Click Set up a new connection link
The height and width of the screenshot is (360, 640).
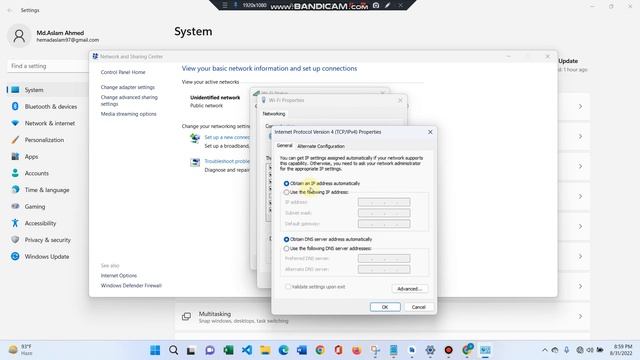pyautogui.click(x=227, y=138)
